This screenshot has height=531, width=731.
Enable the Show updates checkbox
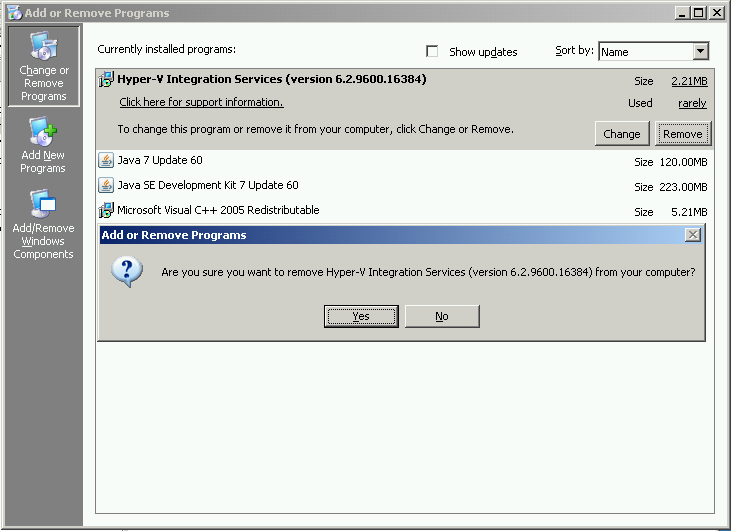pos(432,51)
